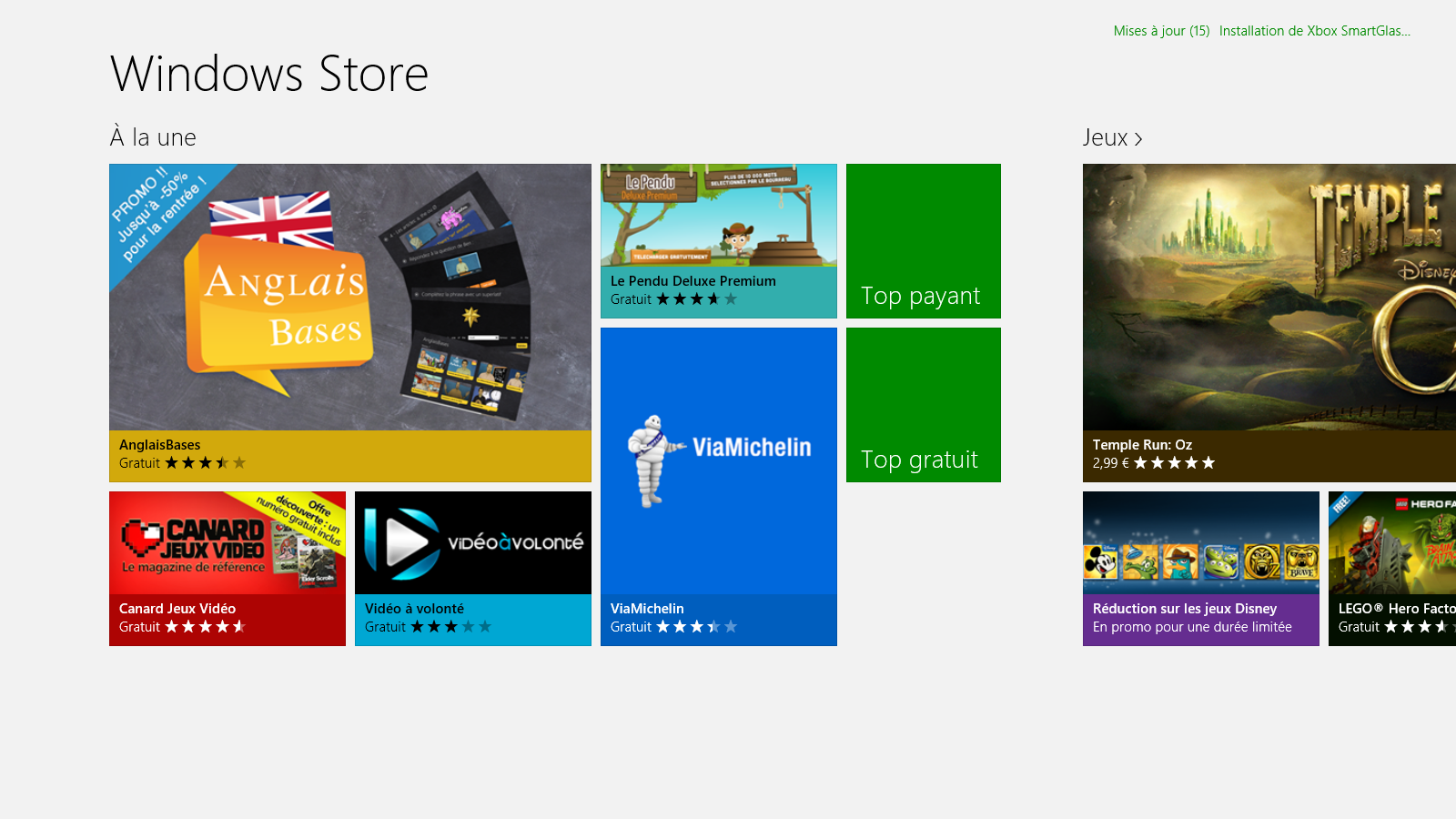Open Réduction sur les jeux Disney tile
The width and height of the screenshot is (1456, 819).
1201,569
